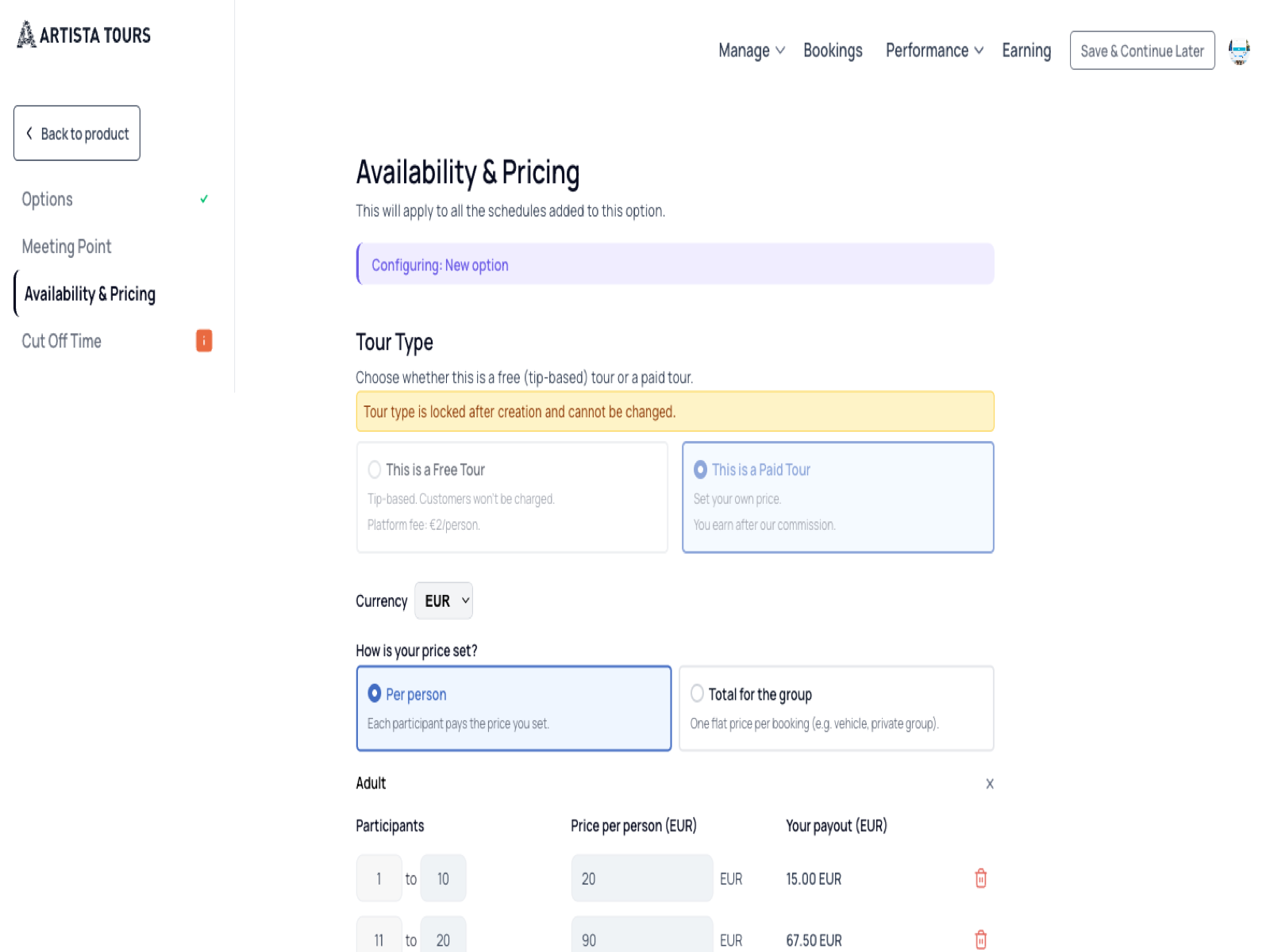Select the This is a Paid Tour radio
Screen dimensions: 1270x952
pos(700,470)
